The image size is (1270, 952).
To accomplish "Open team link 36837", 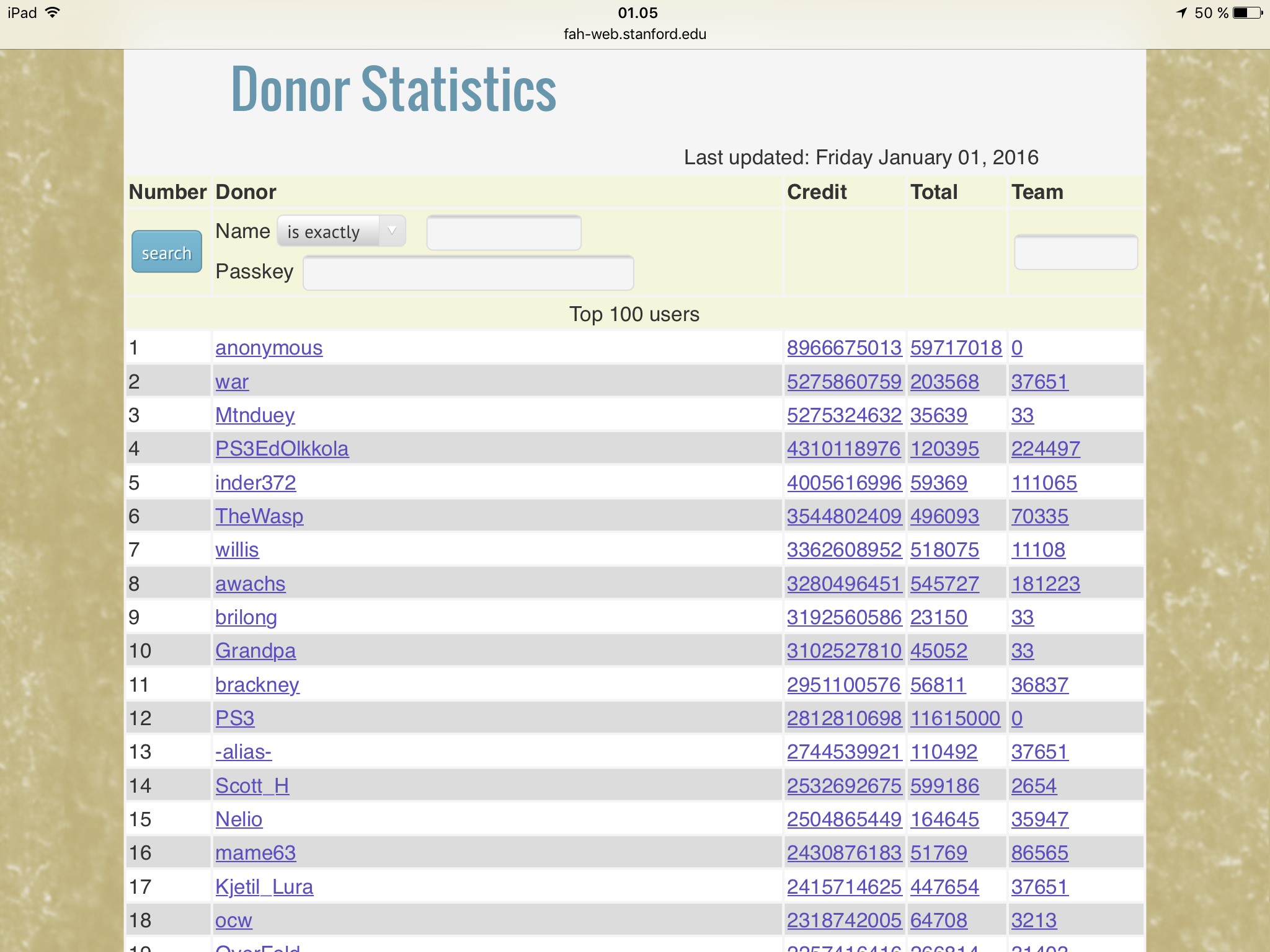I will [1040, 684].
